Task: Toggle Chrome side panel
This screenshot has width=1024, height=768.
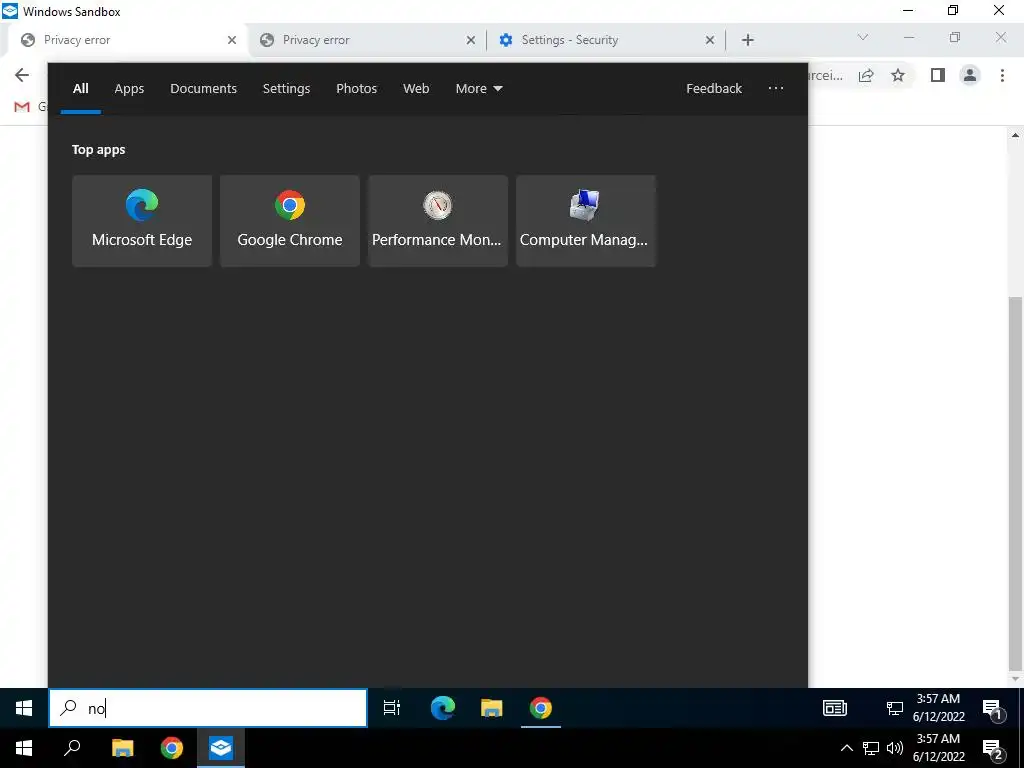Action: (x=938, y=75)
